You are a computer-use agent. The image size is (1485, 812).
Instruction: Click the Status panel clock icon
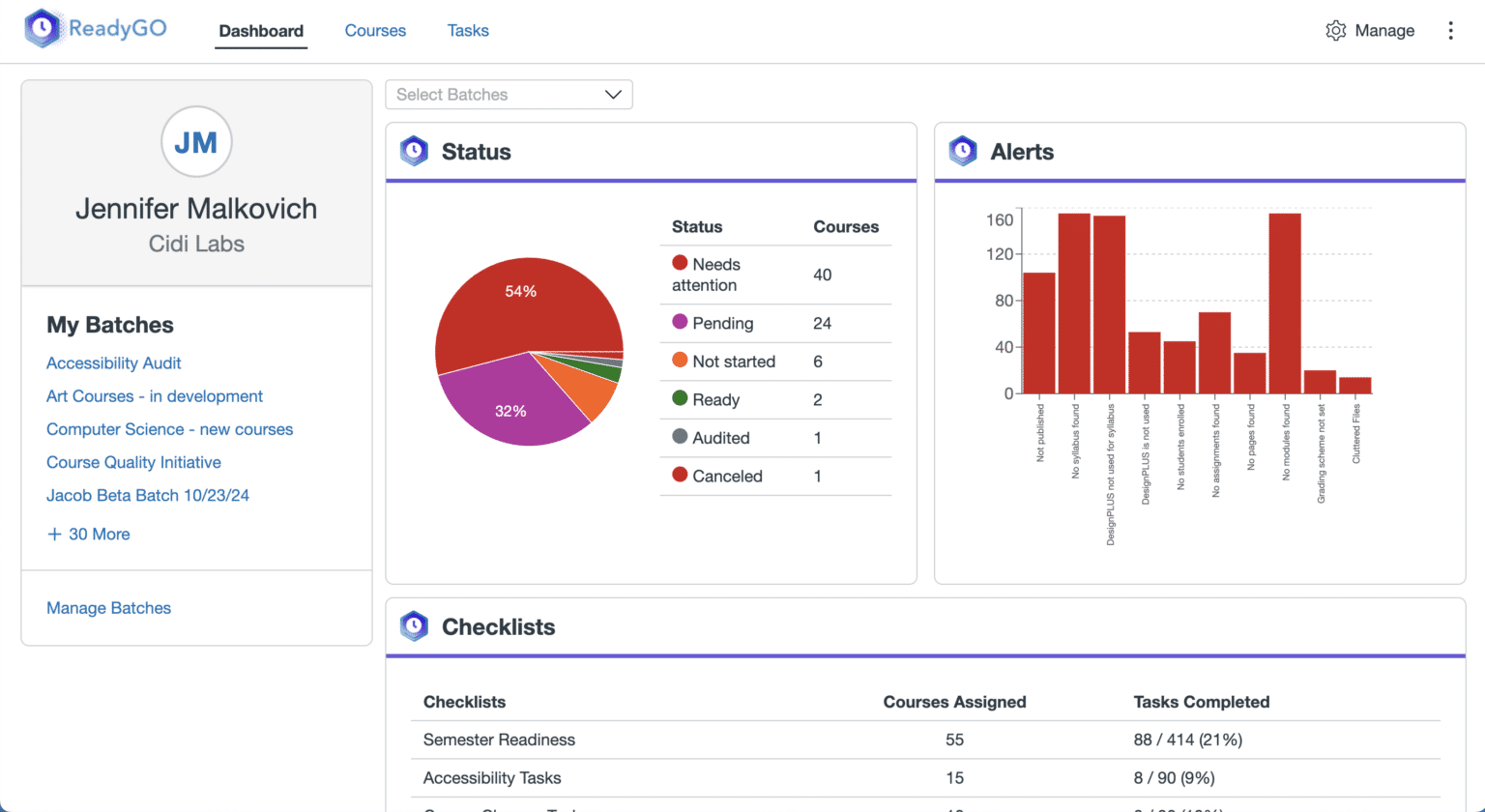[415, 152]
